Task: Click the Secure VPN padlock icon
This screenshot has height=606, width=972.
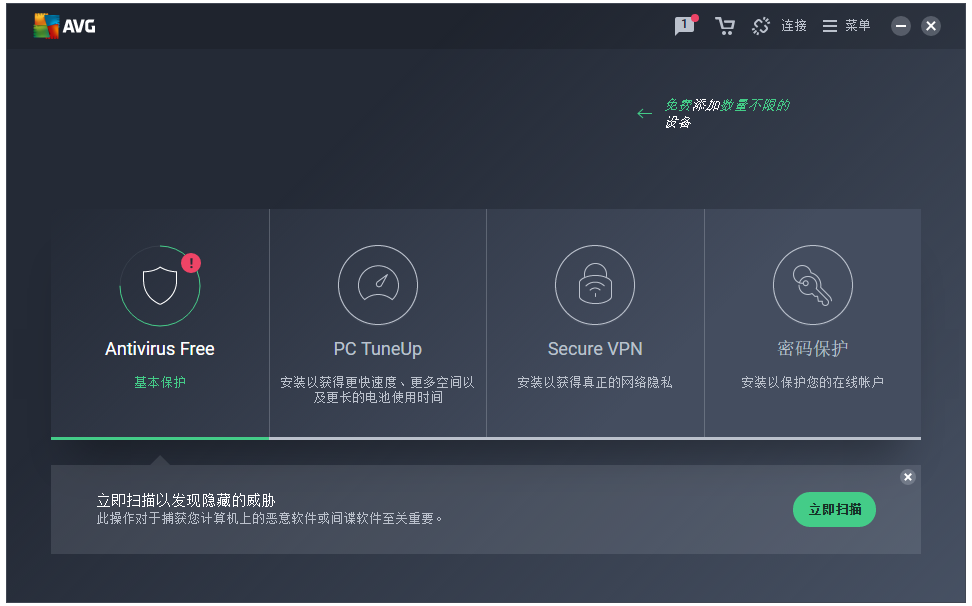Action: [x=595, y=285]
